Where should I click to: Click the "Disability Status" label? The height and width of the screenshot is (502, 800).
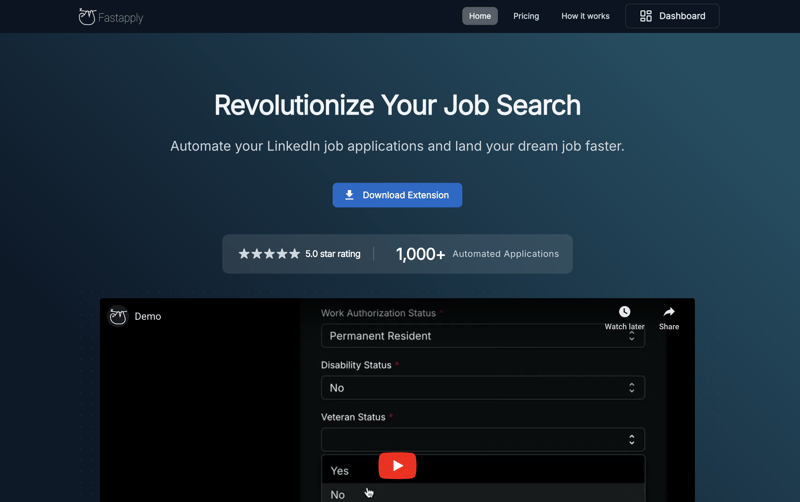click(356, 365)
